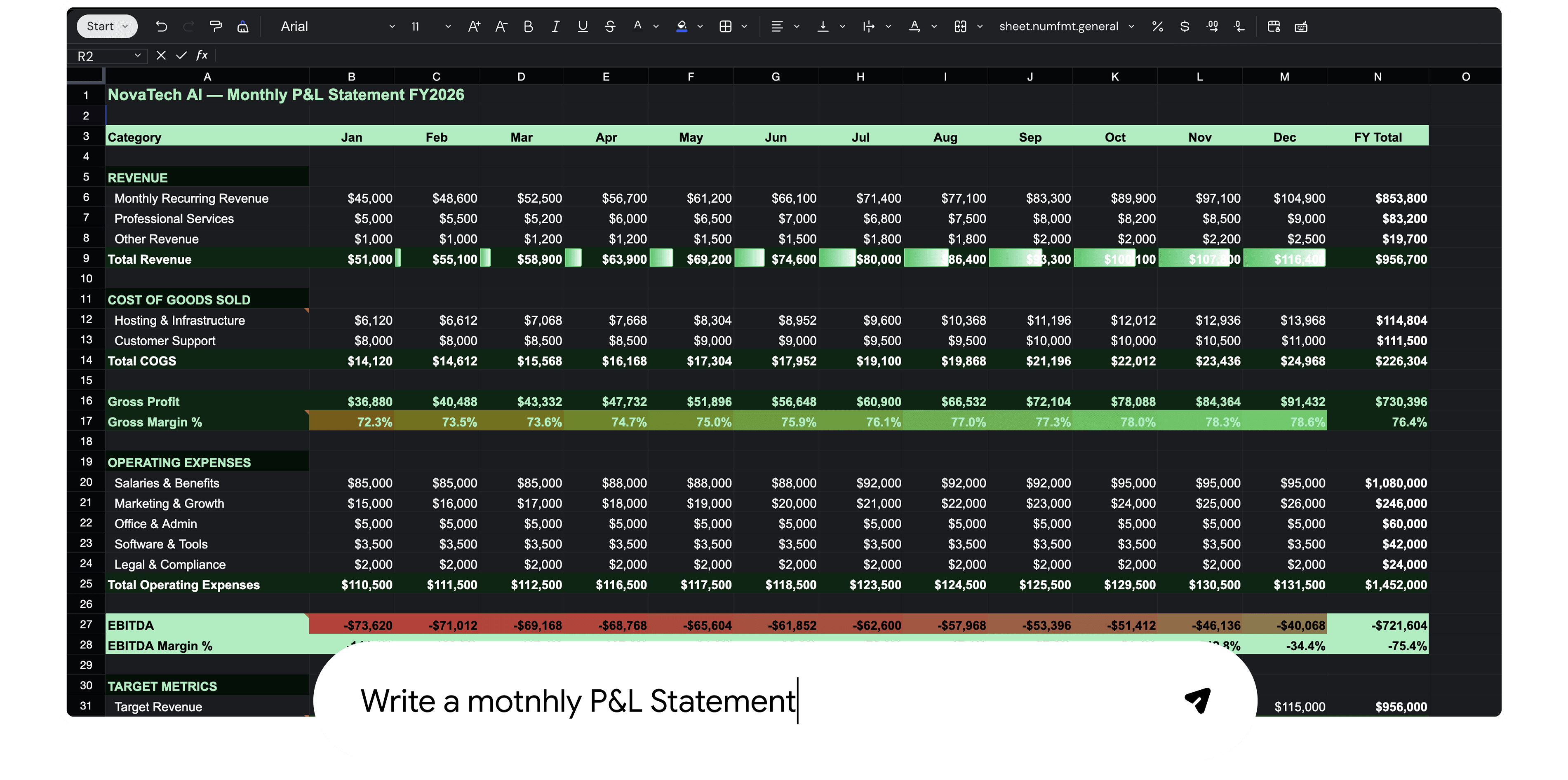Viewport: 1568px width, 780px height.
Task: Toggle italic text style
Action: (x=555, y=26)
